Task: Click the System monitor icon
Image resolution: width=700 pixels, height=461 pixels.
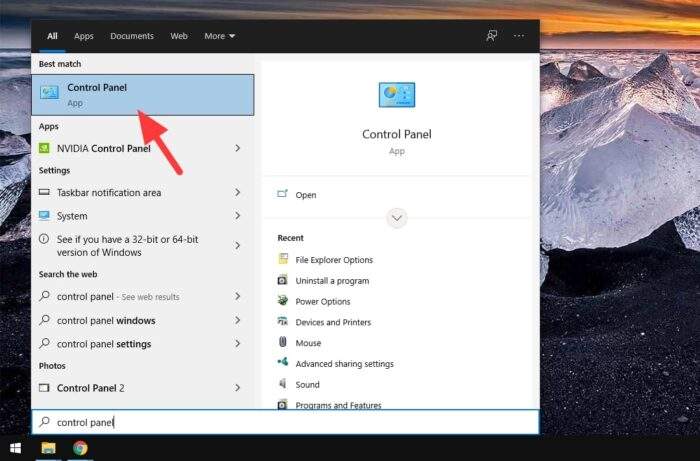Action: (x=44, y=216)
